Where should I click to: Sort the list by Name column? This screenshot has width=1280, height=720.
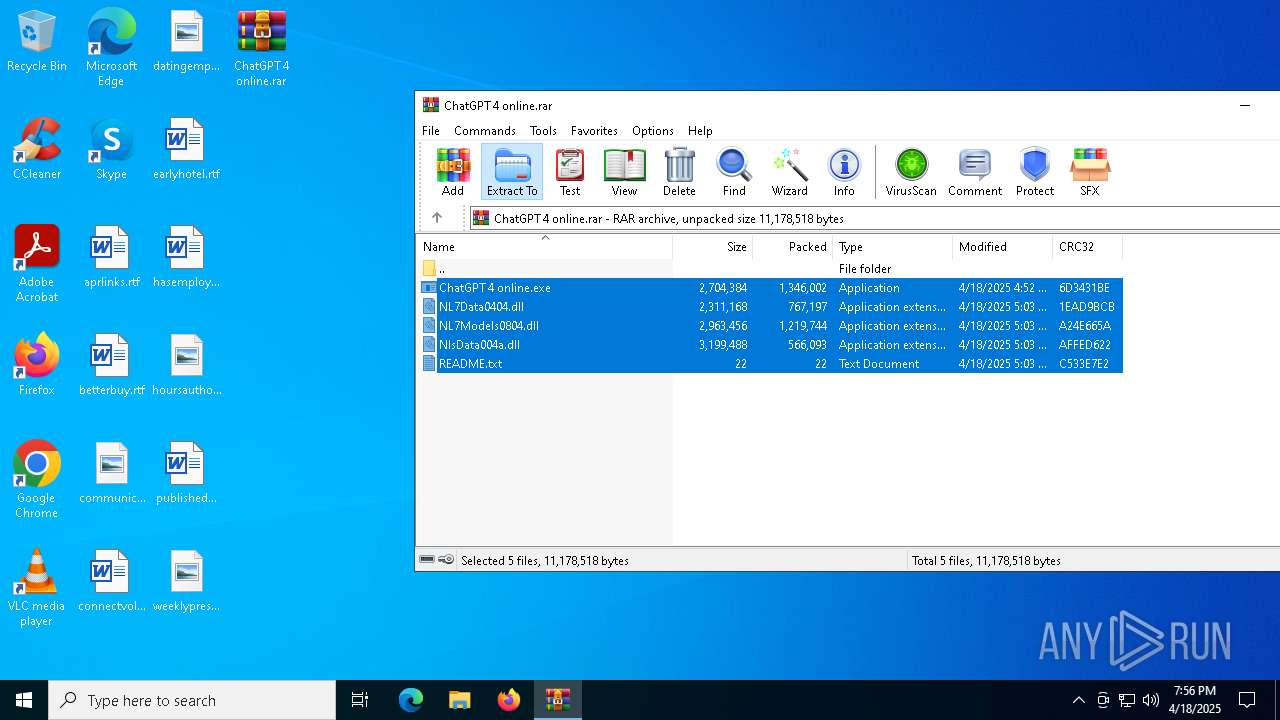[x=545, y=247]
